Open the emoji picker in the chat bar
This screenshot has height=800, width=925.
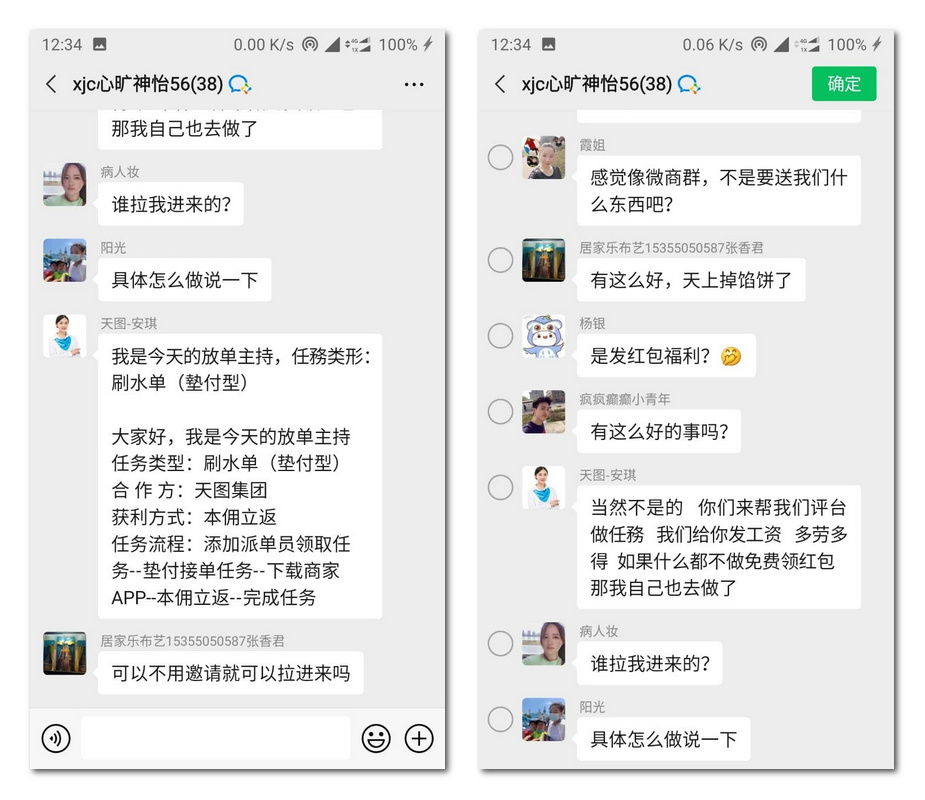(375, 738)
